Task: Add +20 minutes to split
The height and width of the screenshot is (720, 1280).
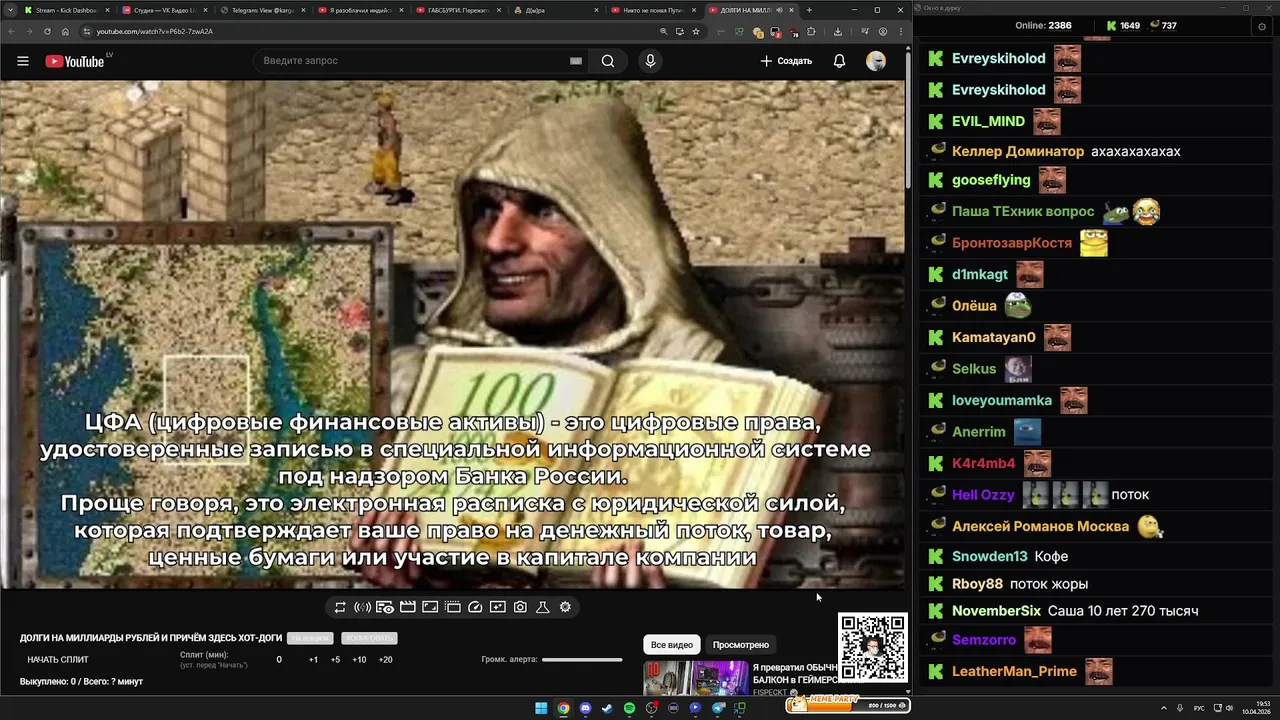Action: [x=385, y=660]
